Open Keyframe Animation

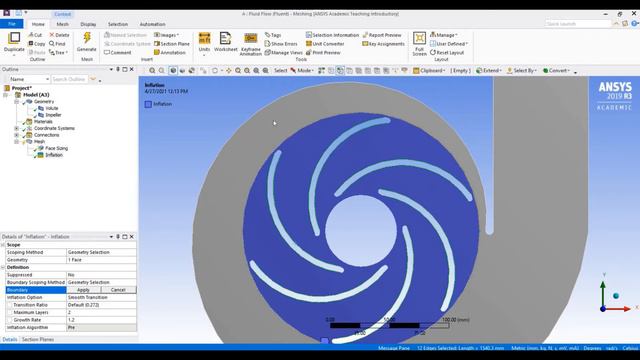[251, 44]
